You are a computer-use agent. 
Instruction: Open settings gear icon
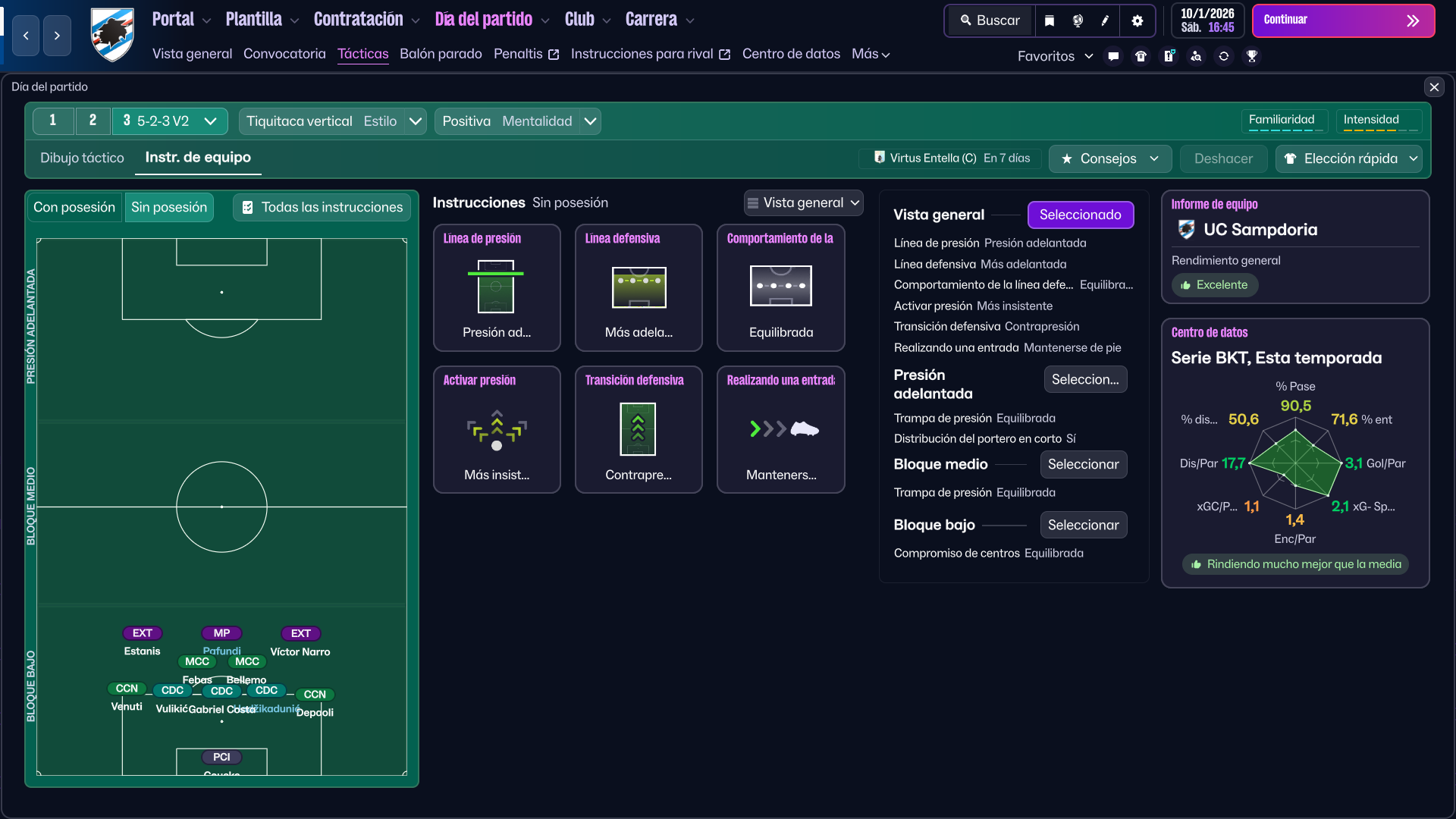tap(1137, 21)
